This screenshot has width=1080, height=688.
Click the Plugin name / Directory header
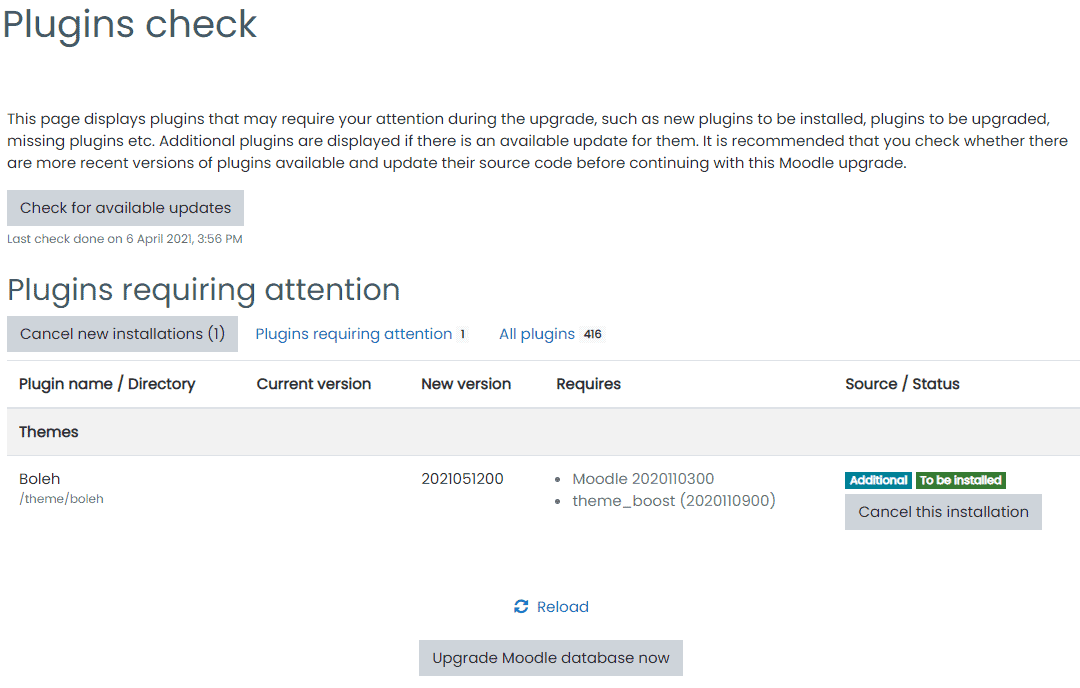click(x=107, y=384)
